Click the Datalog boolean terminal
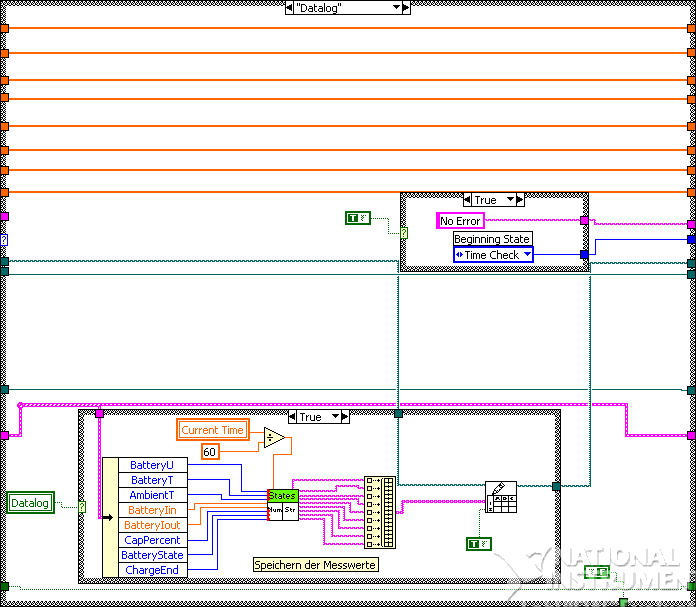 pyautogui.click(x=30, y=503)
